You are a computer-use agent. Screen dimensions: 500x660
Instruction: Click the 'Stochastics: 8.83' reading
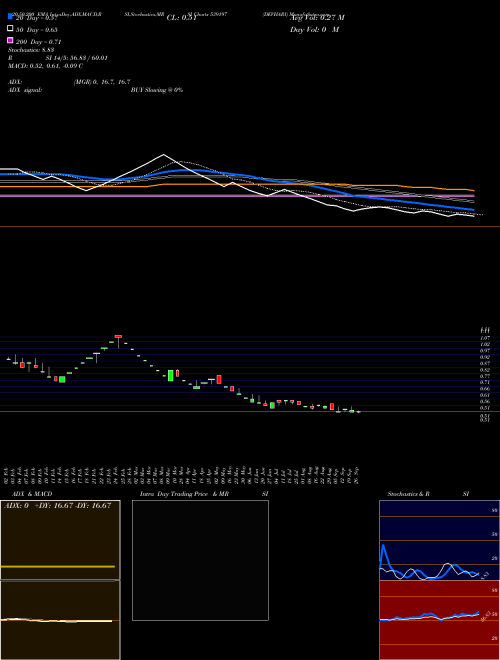tap(31, 50)
